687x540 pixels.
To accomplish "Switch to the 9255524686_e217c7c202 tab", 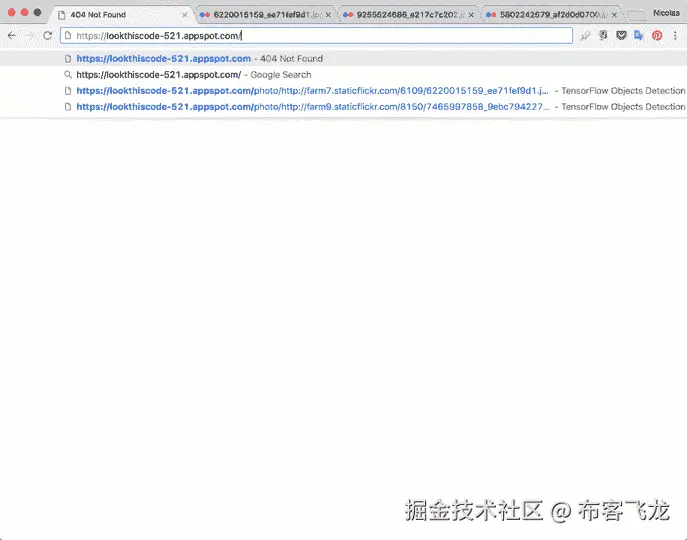I will [x=409, y=14].
